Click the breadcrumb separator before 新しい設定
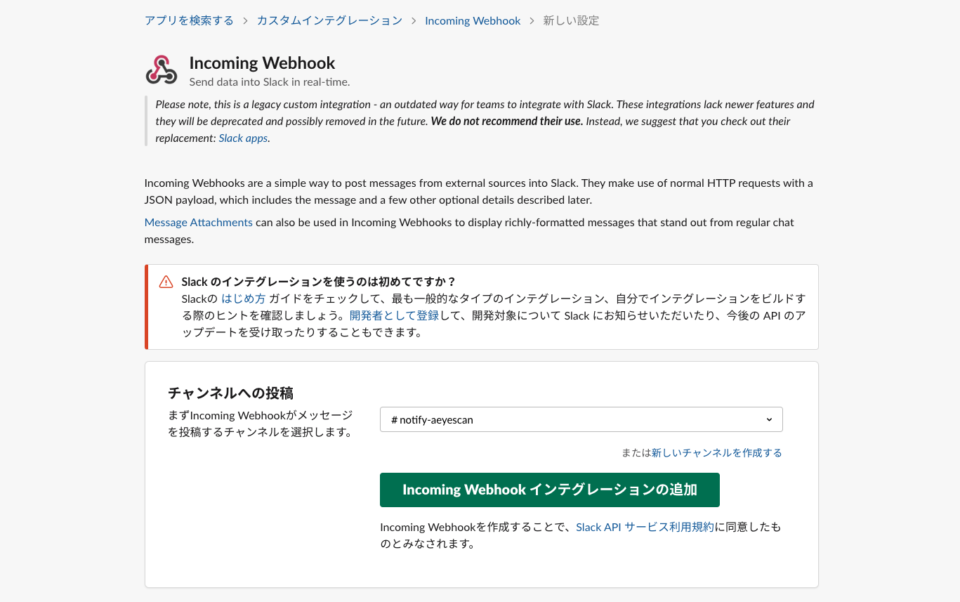960x602 pixels. [x=532, y=21]
